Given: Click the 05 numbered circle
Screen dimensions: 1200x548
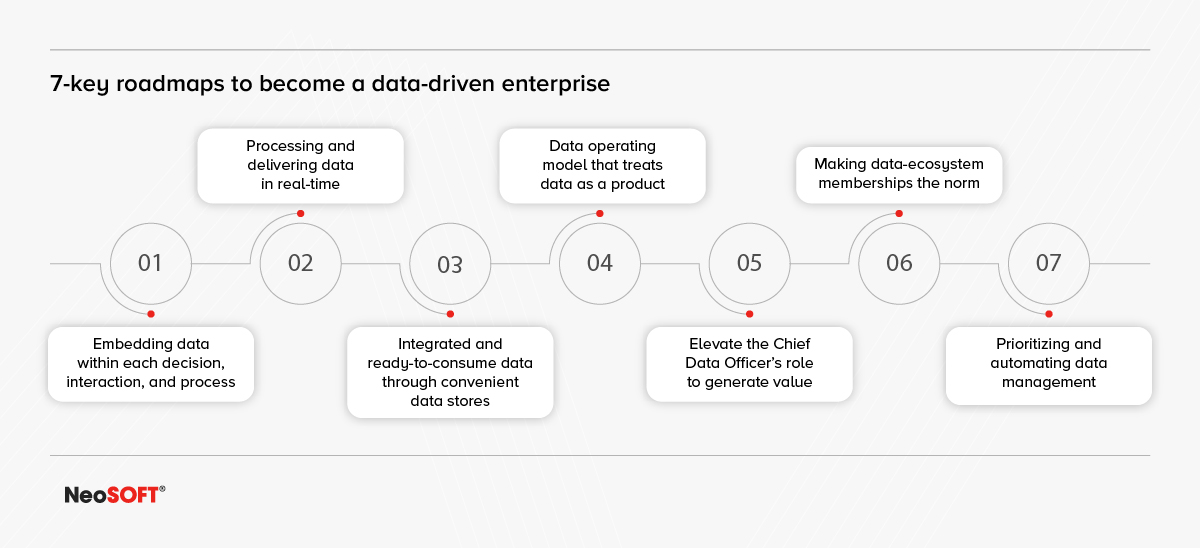Looking at the screenshot, I should 749,263.
